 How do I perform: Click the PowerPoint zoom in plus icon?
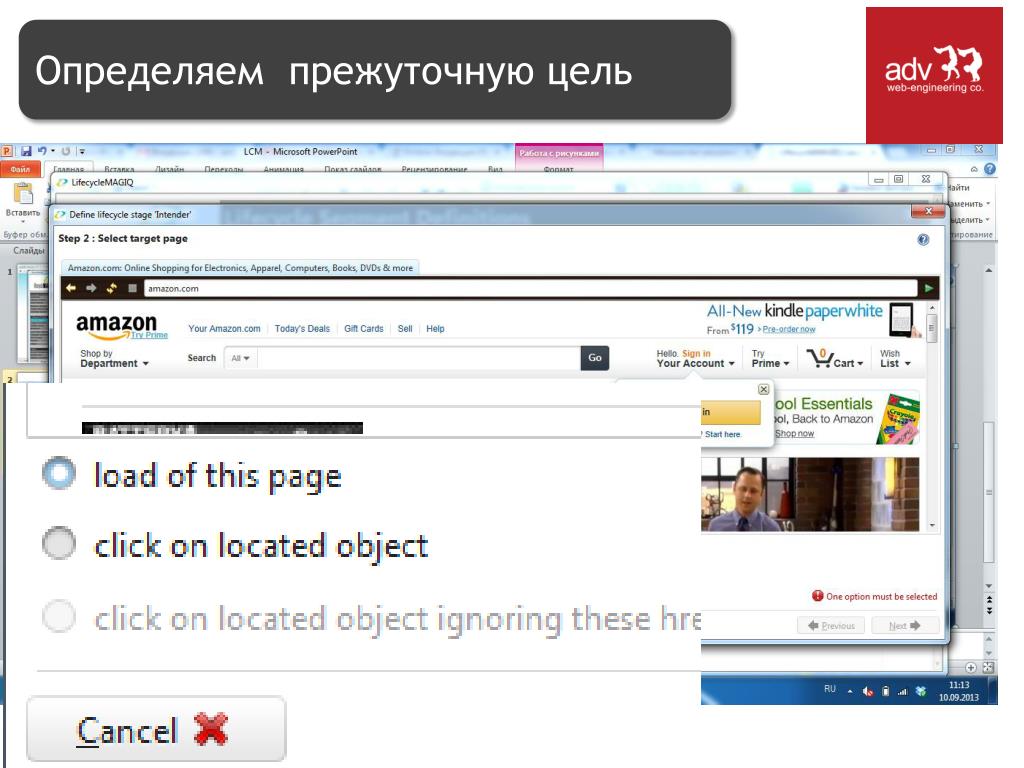(x=971, y=667)
